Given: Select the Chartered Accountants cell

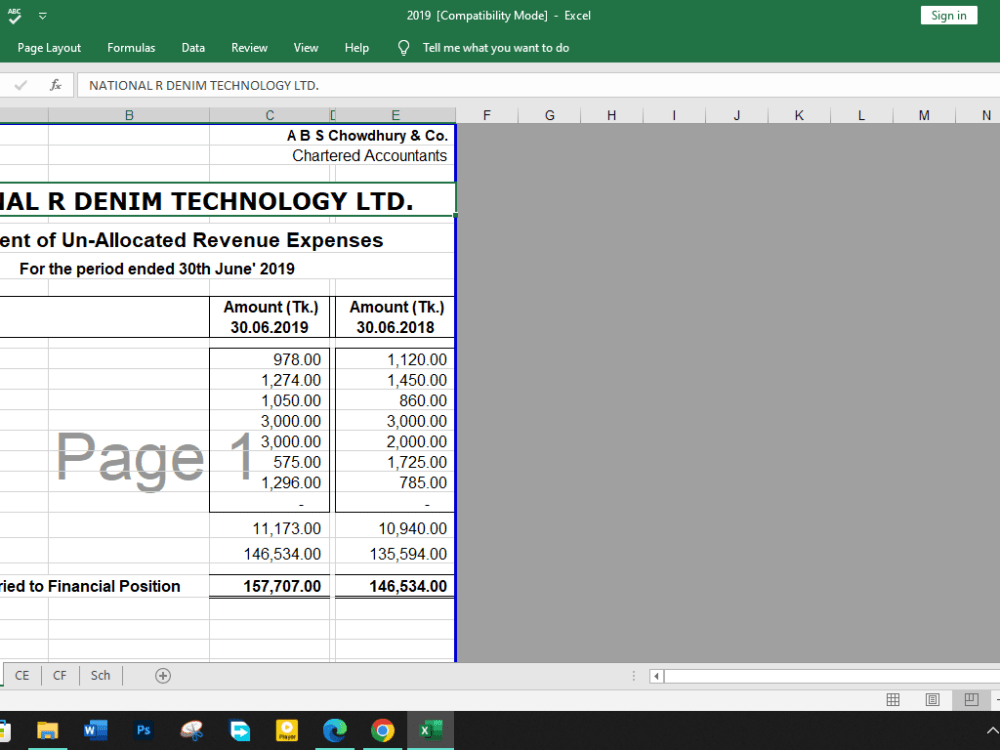Looking at the screenshot, I should click(369, 156).
